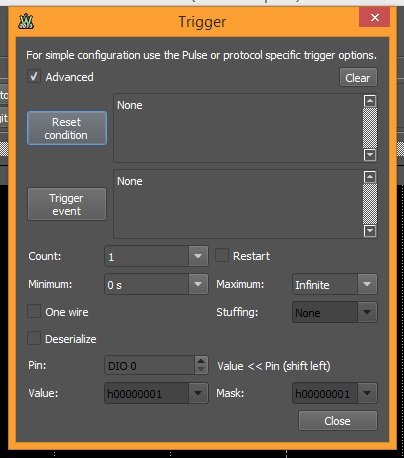Click scroll up arrow of Trigger event list

pos(370,177)
